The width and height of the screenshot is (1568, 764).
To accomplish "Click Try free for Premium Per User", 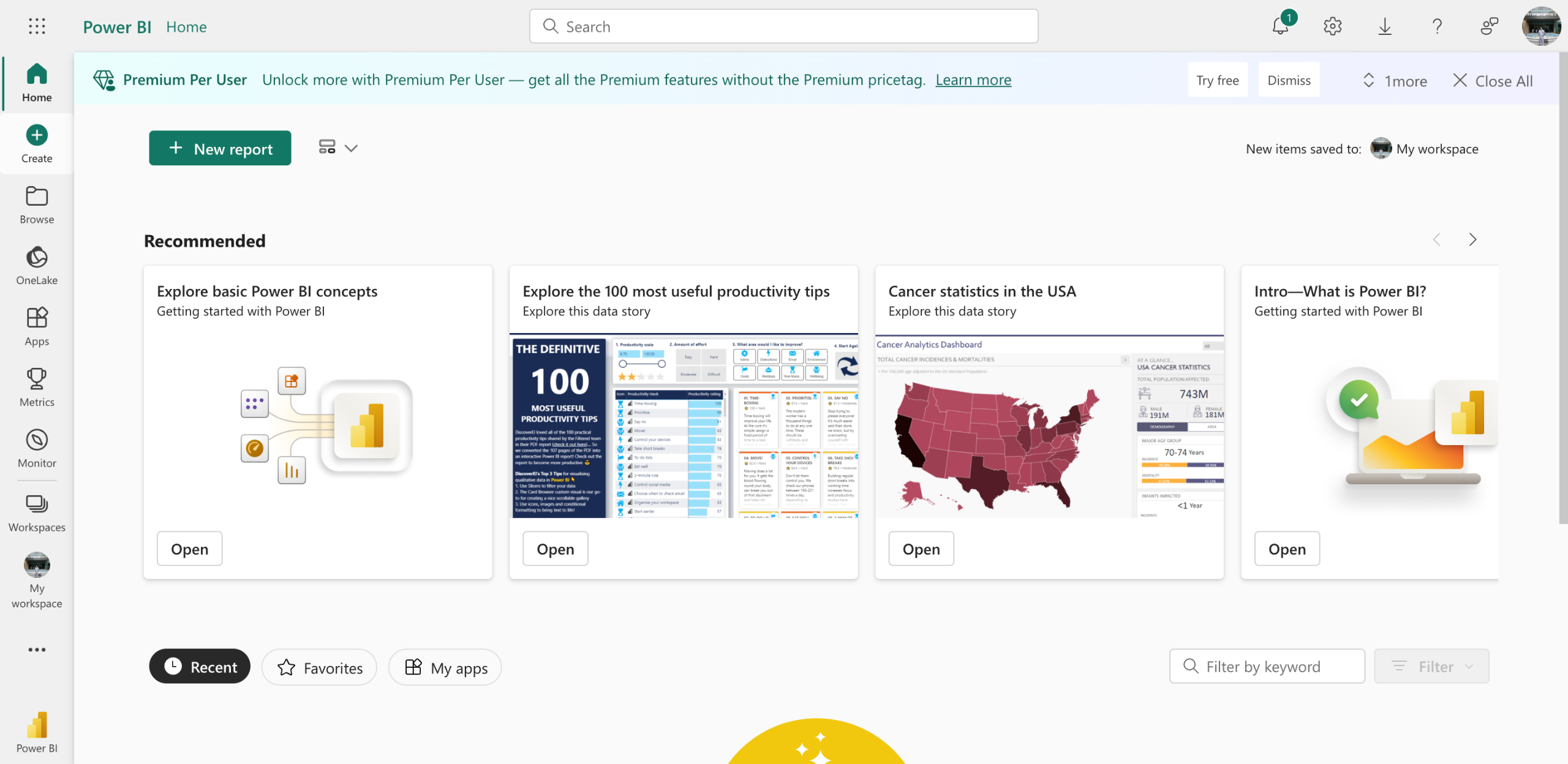I will 1218,80.
